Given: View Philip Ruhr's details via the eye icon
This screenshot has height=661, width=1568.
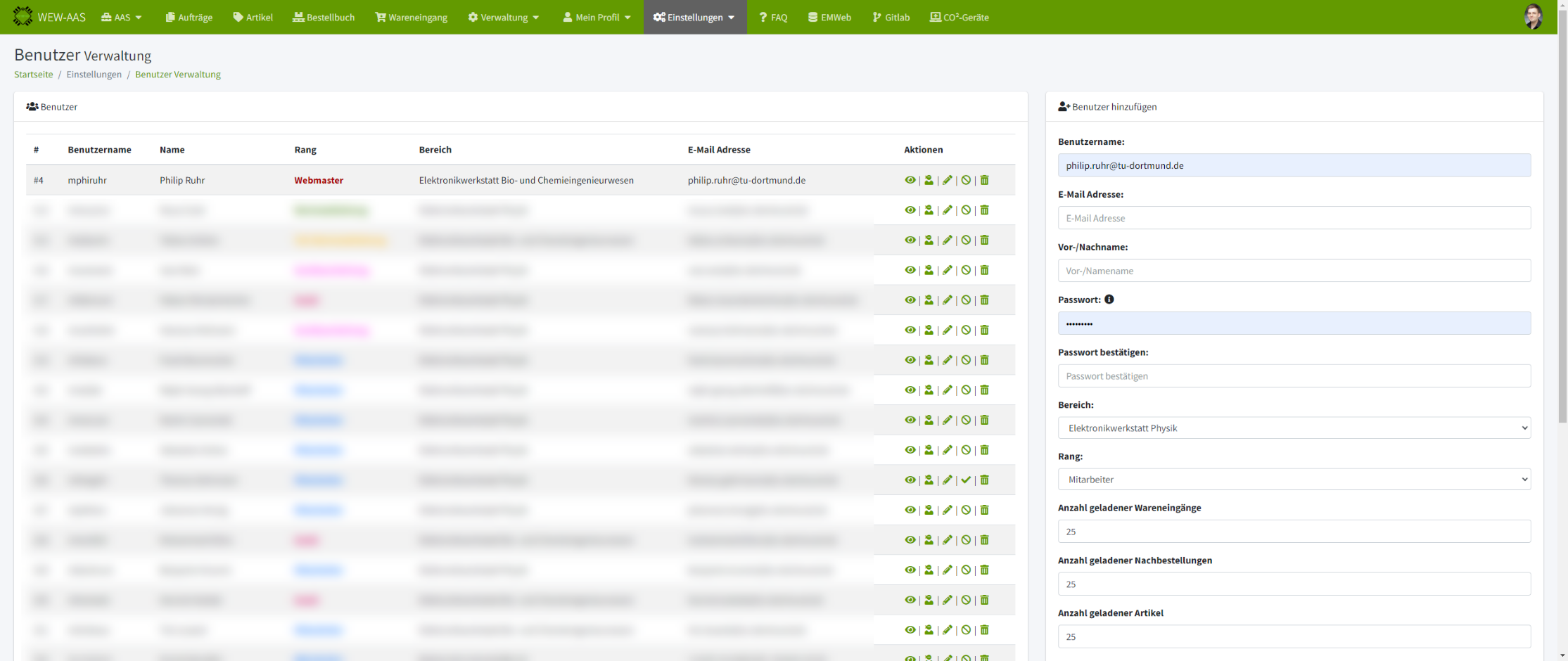Looking at the screenshot, I should 910,180.
